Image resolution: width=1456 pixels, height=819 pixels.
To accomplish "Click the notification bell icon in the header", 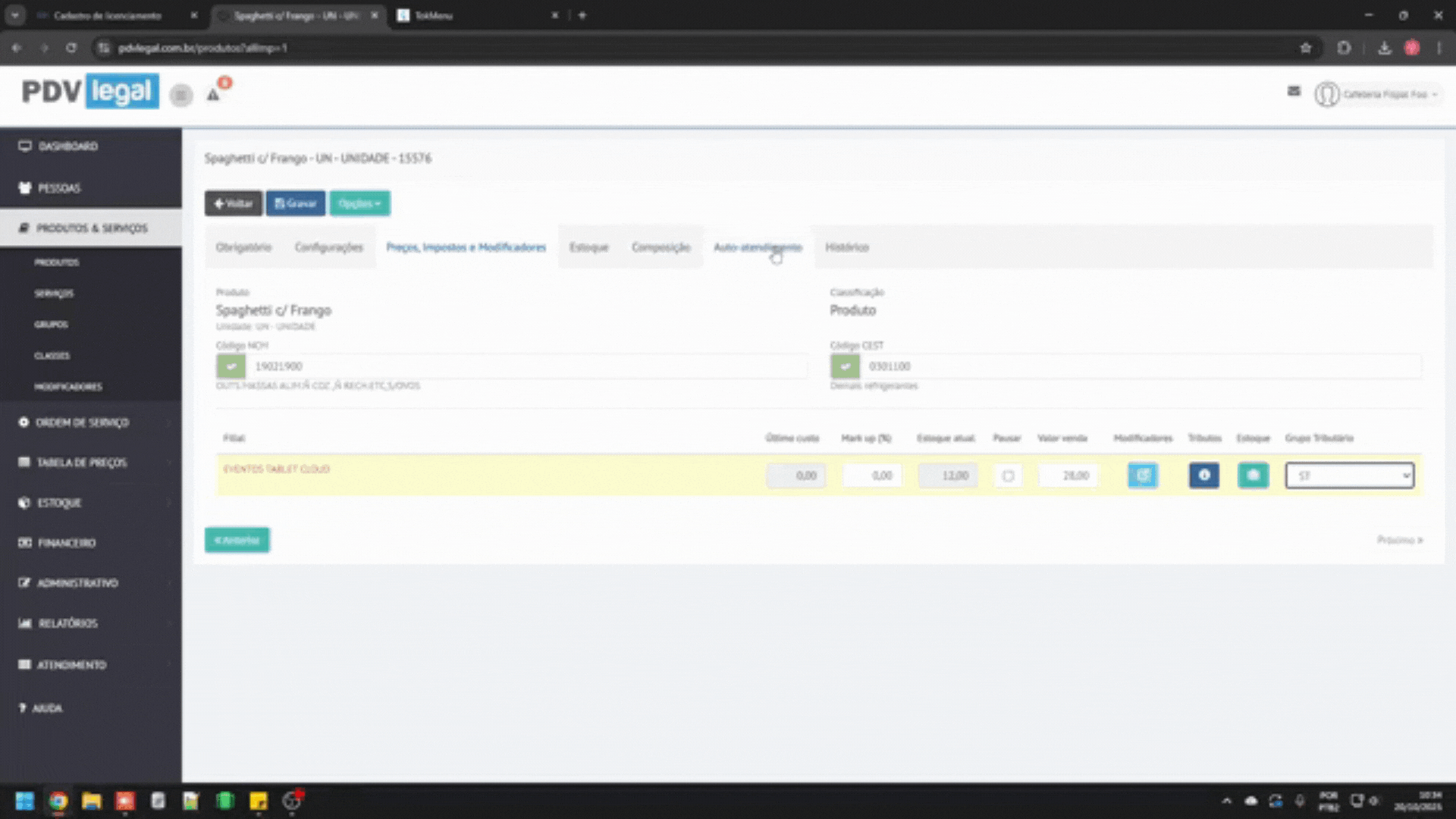I will pyautogui.click(x=213, y=95).
